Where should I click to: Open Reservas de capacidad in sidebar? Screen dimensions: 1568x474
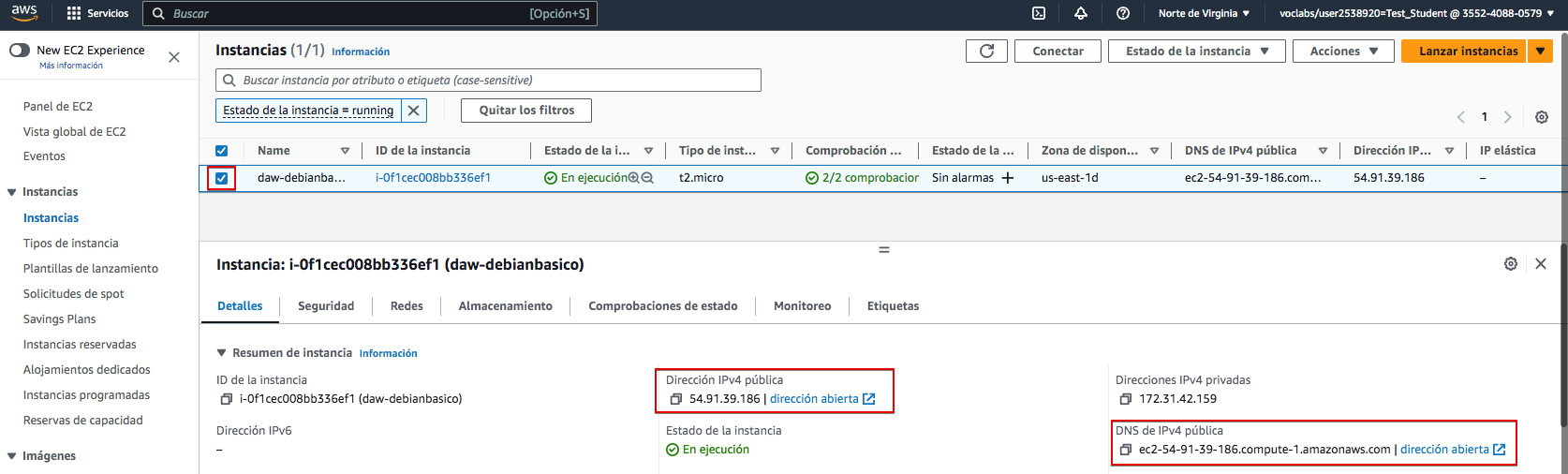(83, 421)
